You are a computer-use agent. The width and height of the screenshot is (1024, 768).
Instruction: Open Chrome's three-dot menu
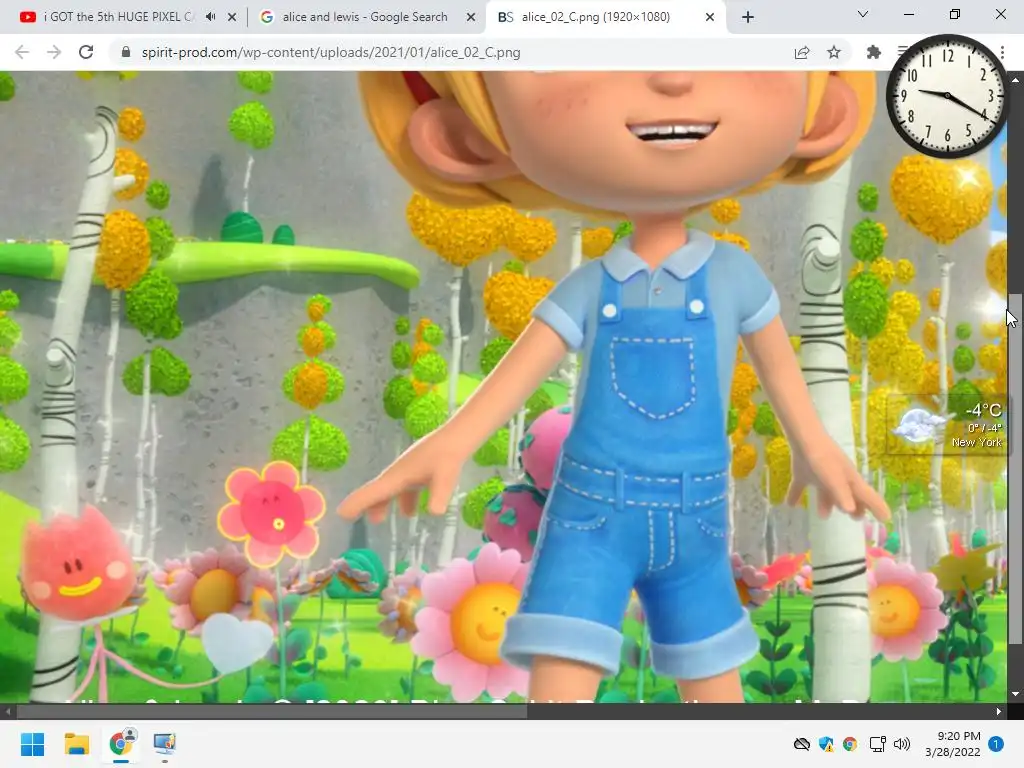click(1002, 52)
